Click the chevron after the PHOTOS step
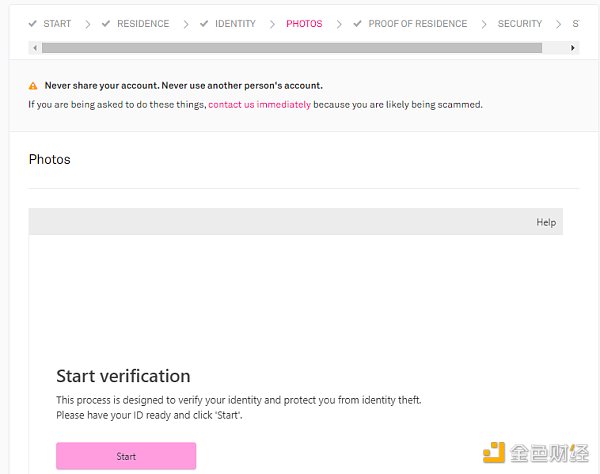600x474 pixels. pos(338,23)
